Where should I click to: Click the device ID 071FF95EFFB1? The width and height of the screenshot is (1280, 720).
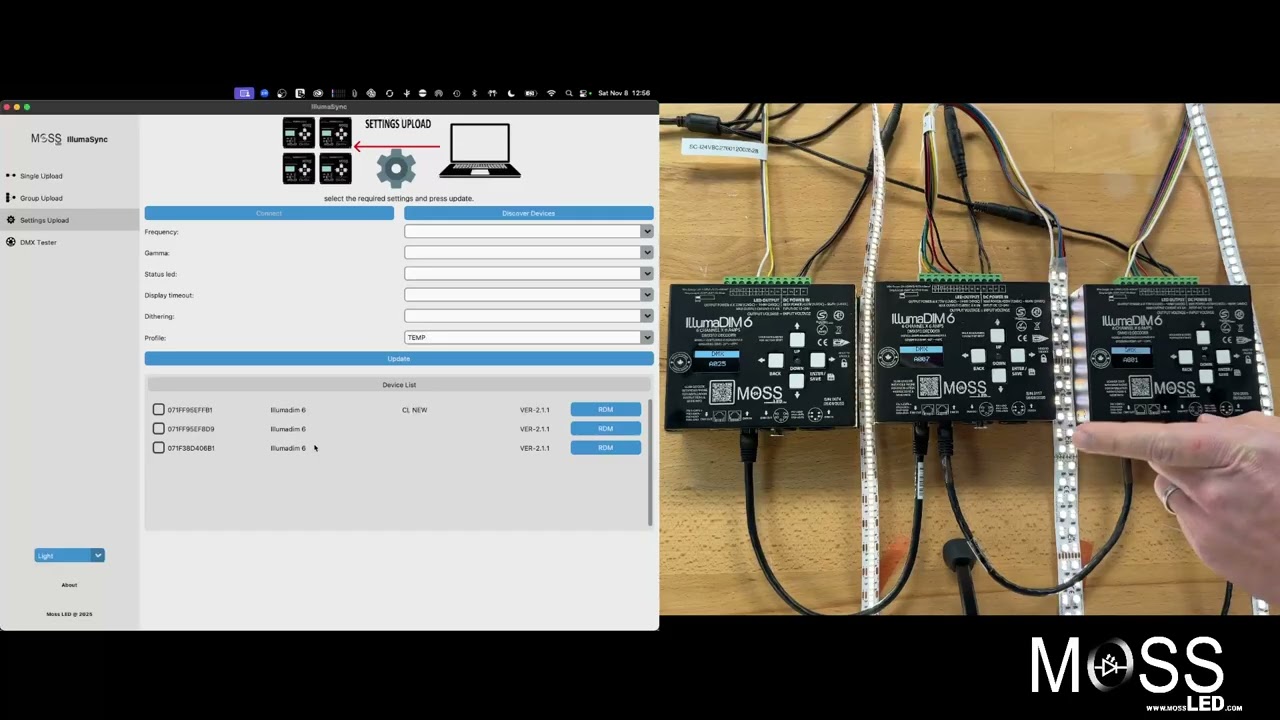click(x=190, y=410)
